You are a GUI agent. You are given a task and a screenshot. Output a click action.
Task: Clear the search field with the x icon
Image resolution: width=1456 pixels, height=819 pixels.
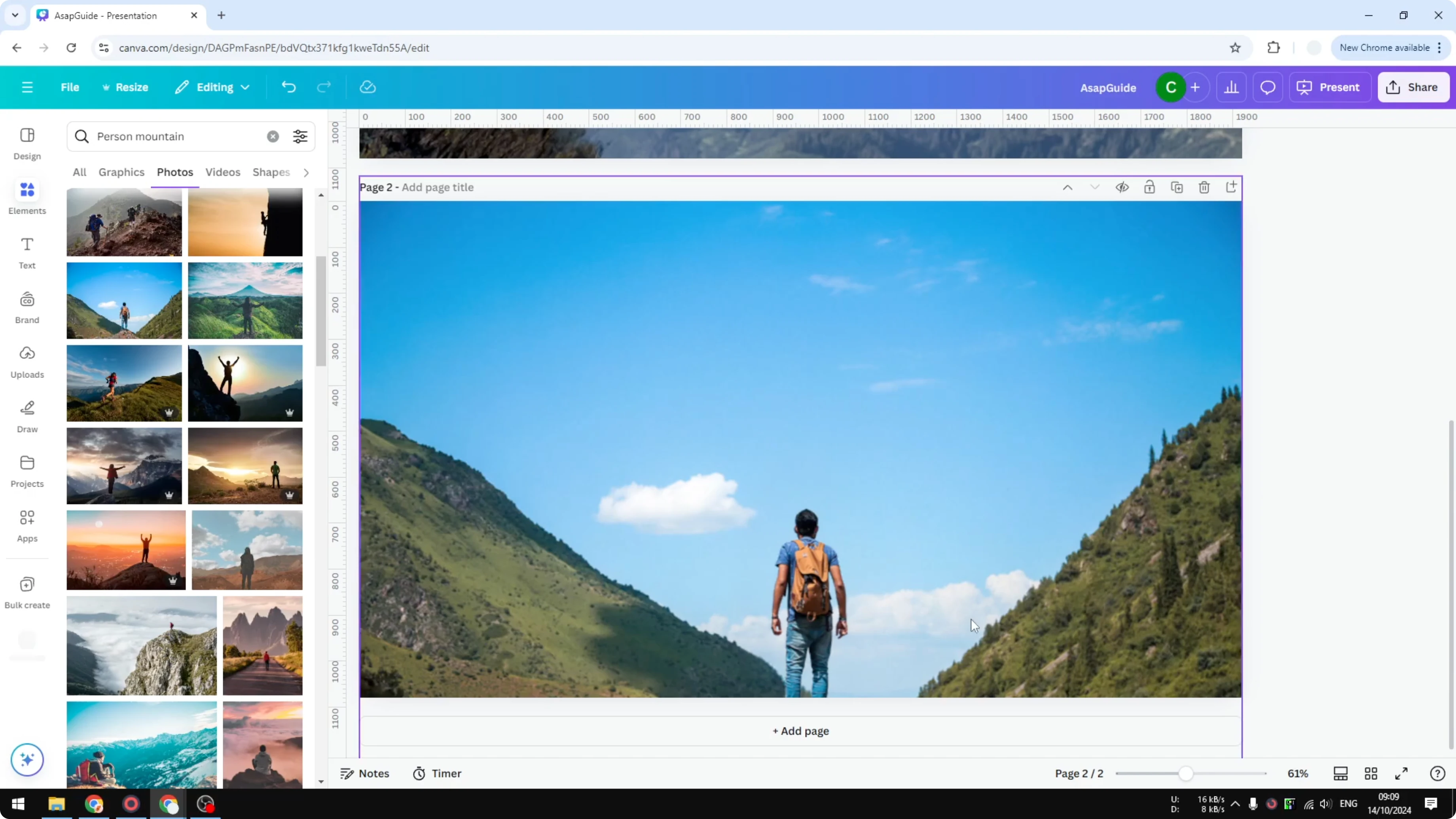click(273, 136)
